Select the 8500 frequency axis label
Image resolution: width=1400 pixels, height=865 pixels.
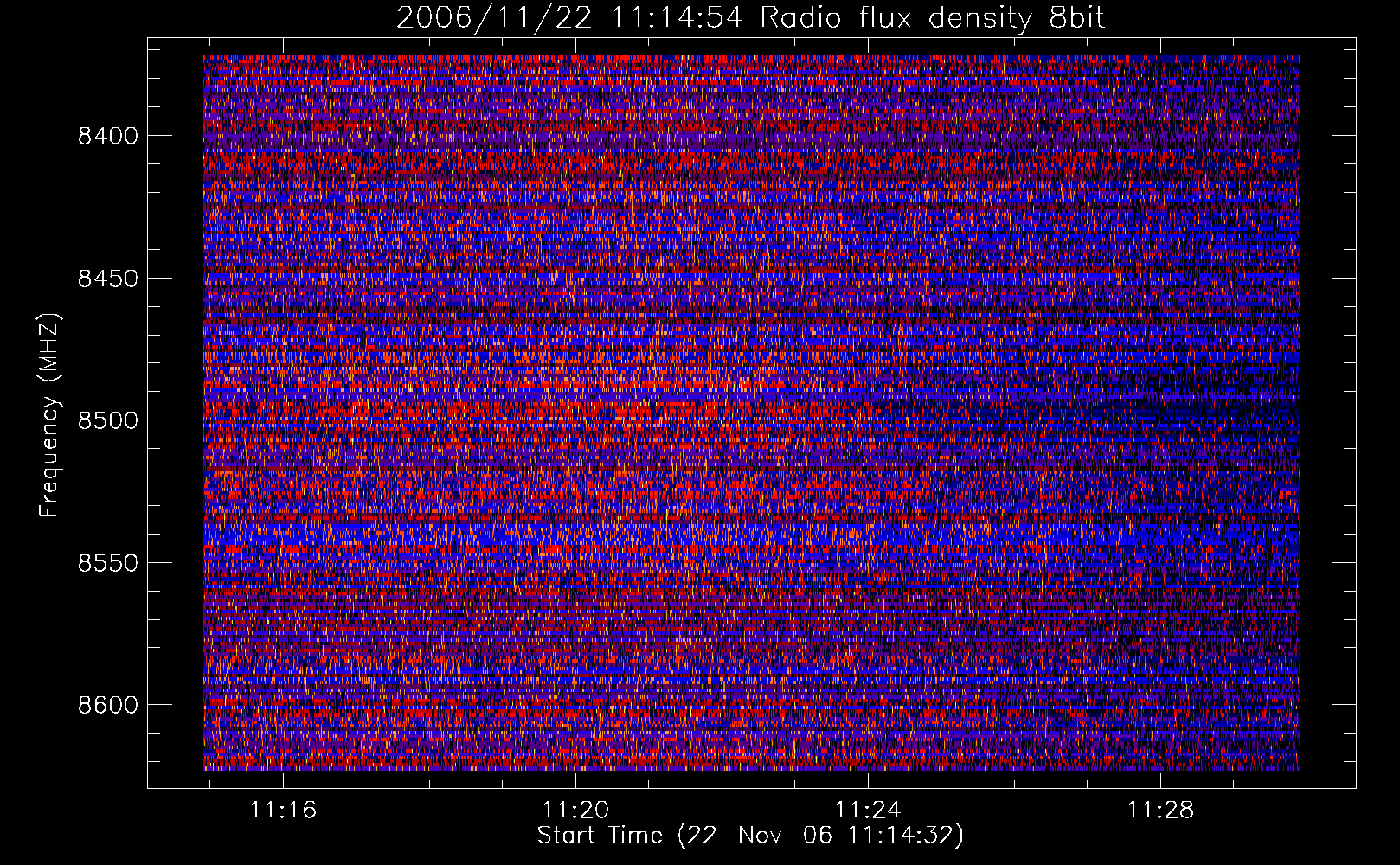point(108,420)
